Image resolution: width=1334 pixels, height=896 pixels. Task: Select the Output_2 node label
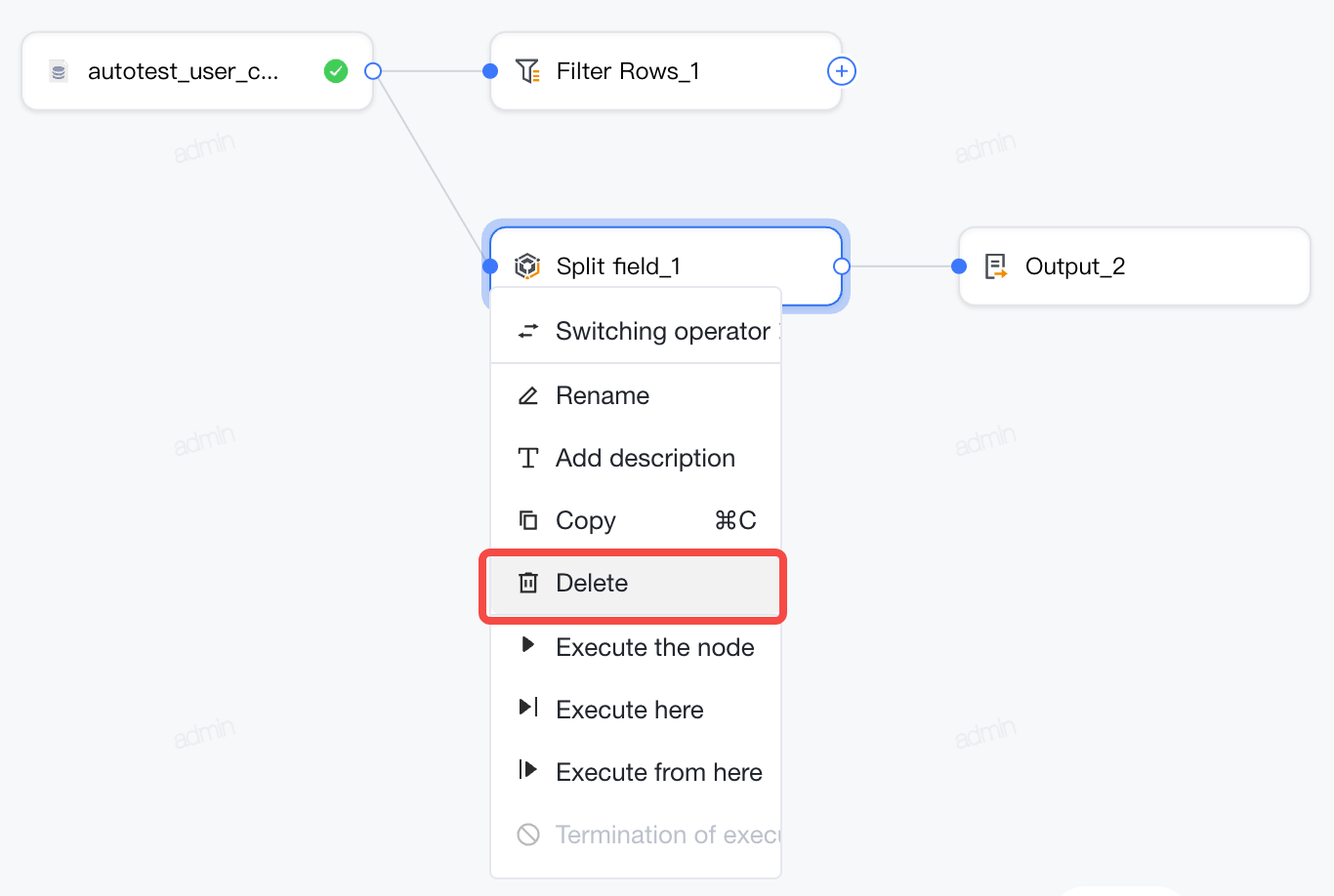coord(1075,266)
